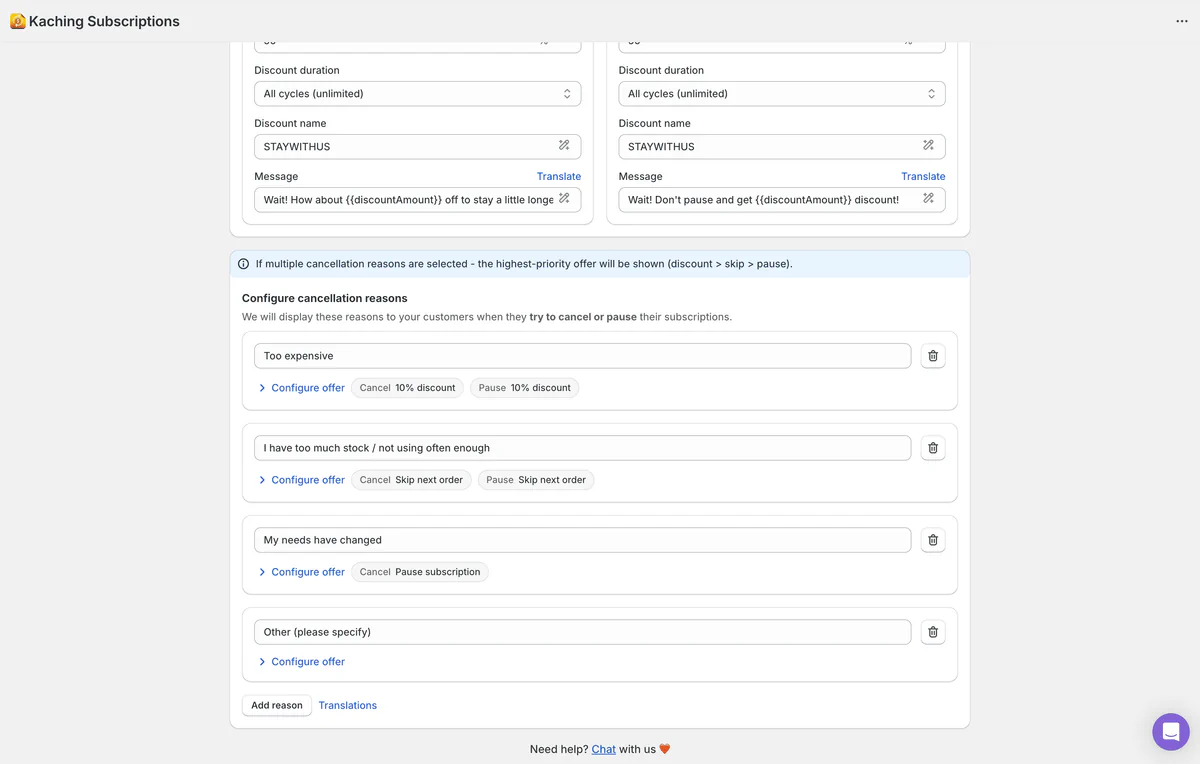Click the 'Pause Skip next order' tag
The width and height of the screenshot is (1200, 764).
[x=536, y=480]
